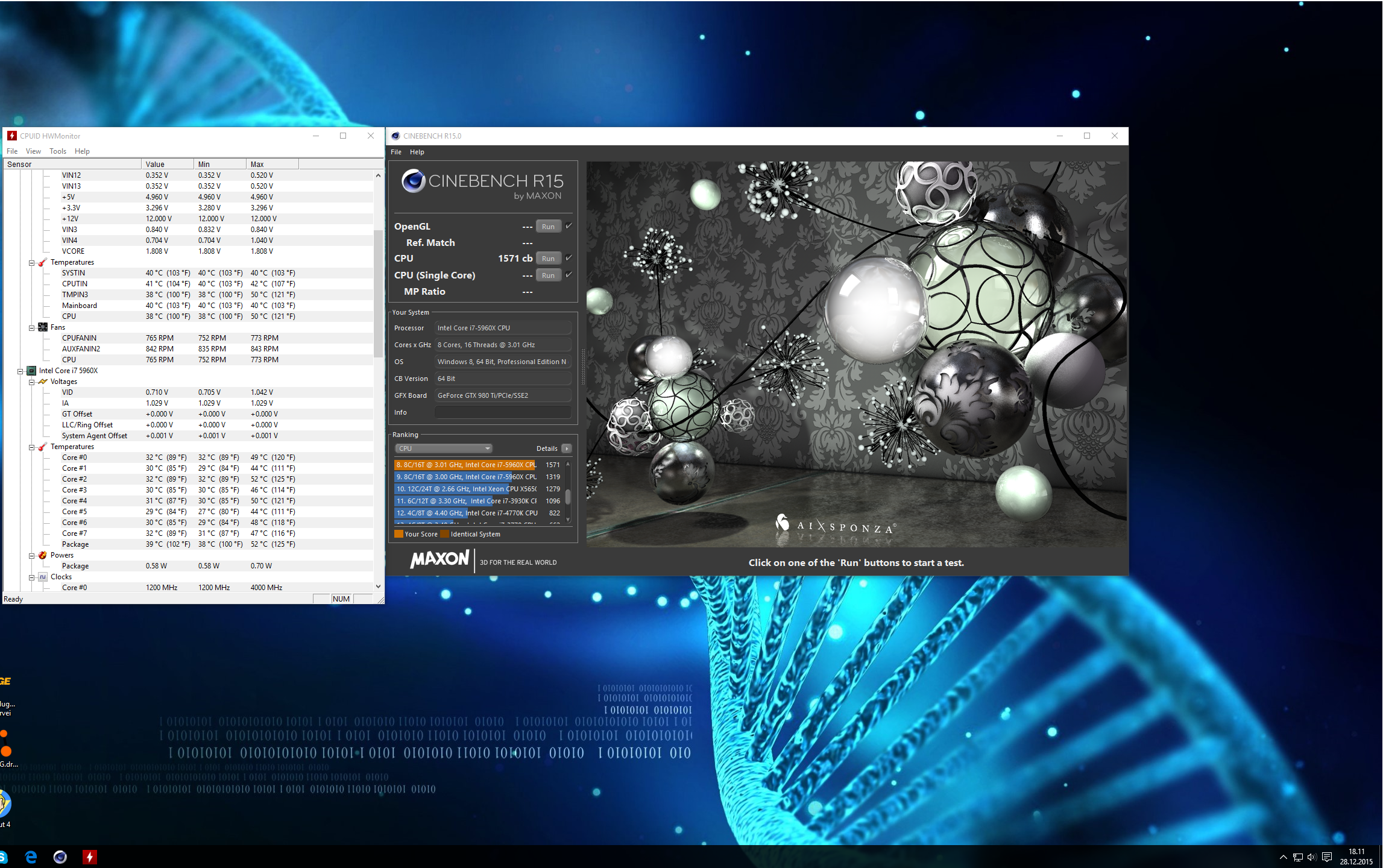Open Skype from the taskbar

click(x=3, y=857)
